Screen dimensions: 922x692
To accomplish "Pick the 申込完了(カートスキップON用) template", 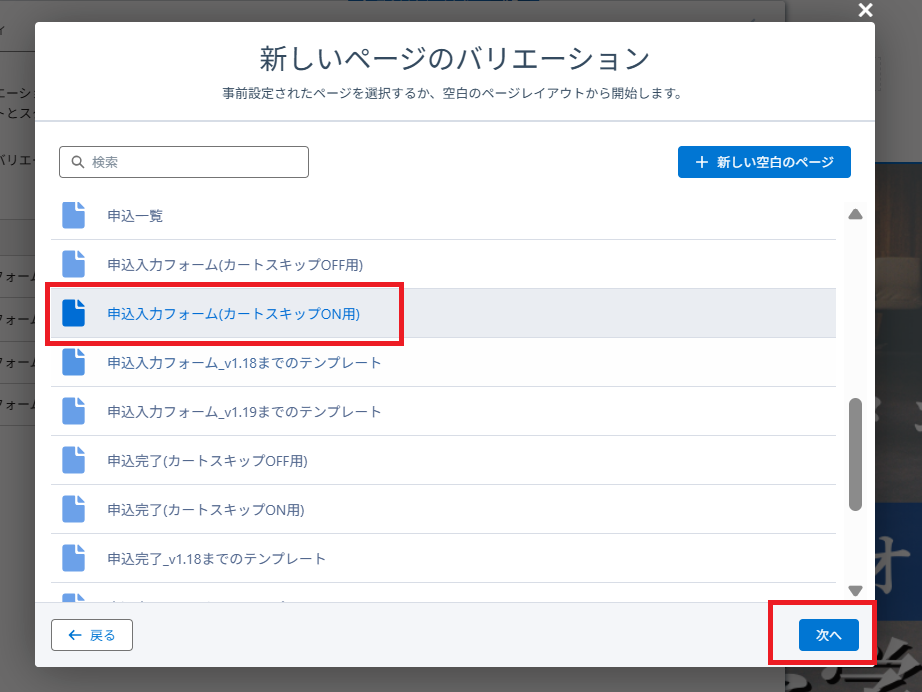I will (x=205, y=510).
